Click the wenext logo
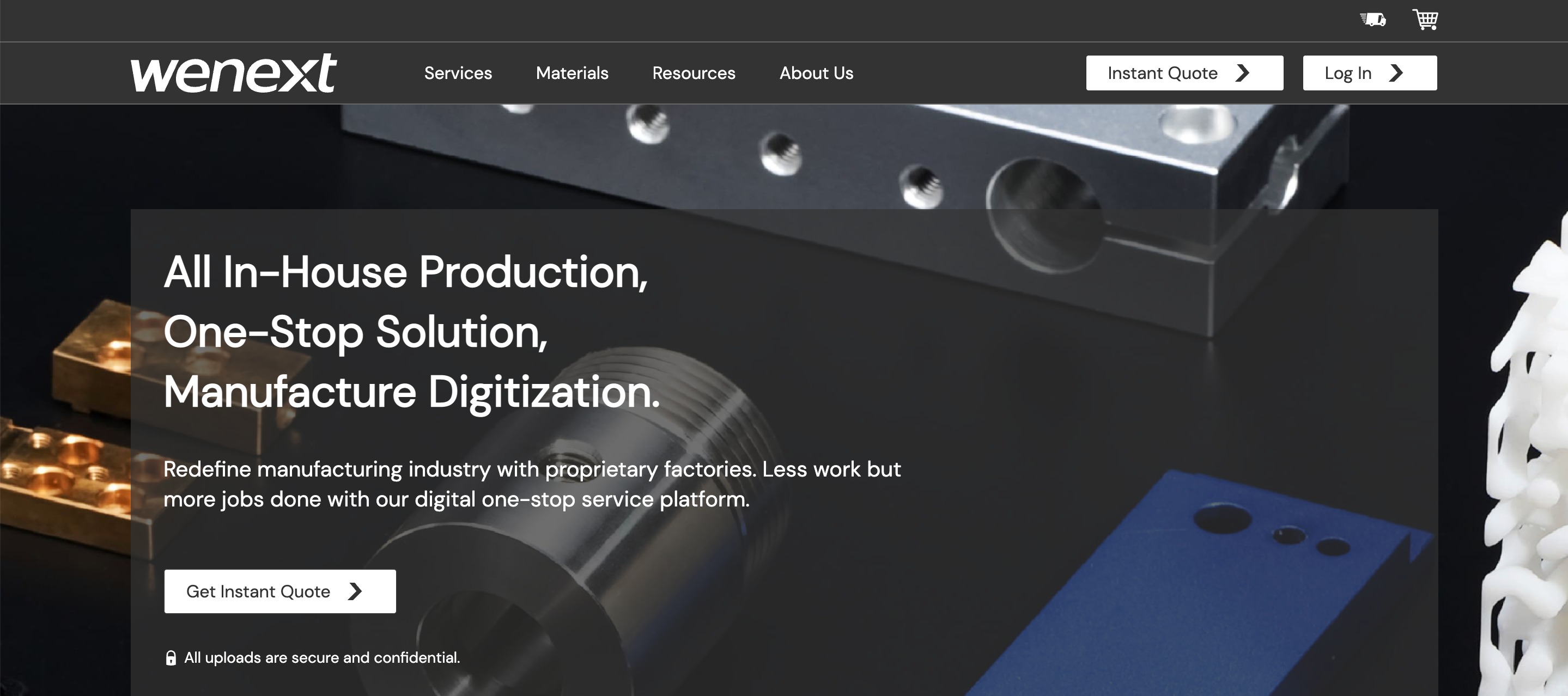The width and height of the screenshot is (1568, 696). [234, 73]
